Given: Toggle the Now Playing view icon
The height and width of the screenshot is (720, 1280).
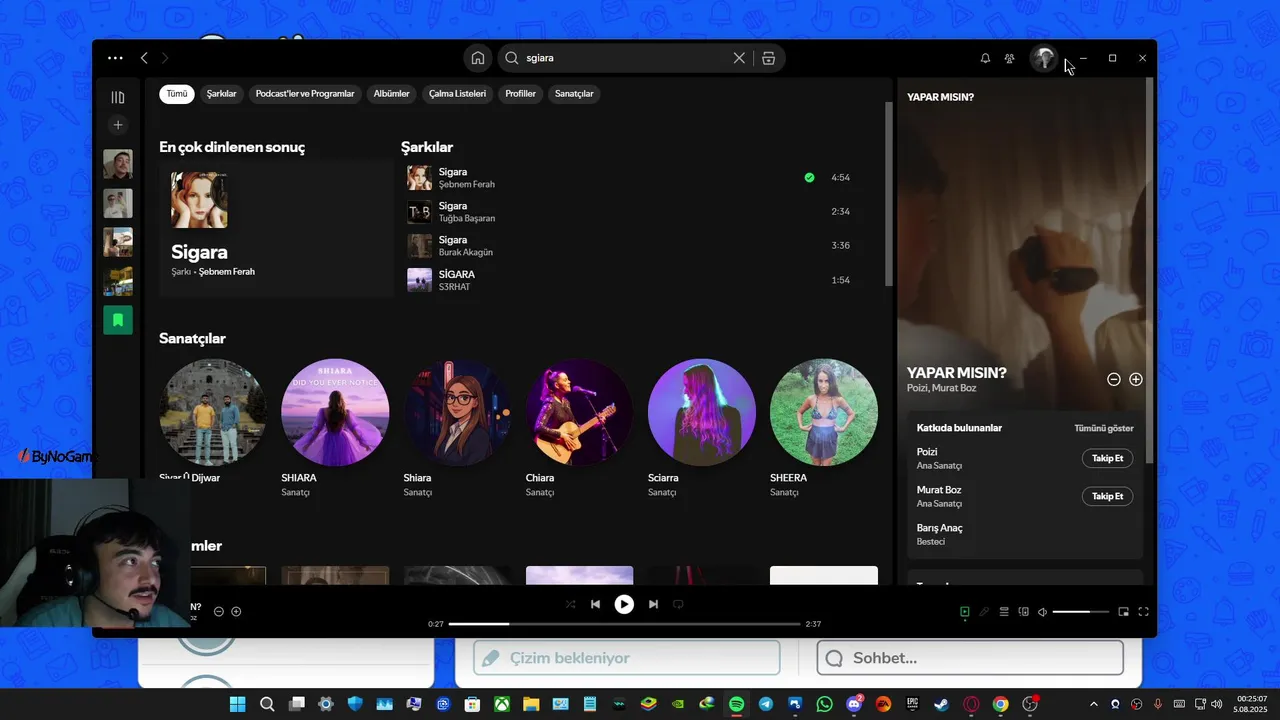Looking at the screenshot, I should [x=965, y=611].
